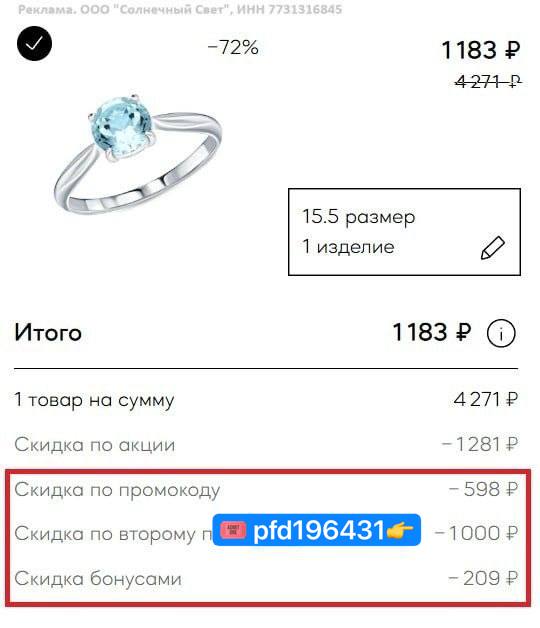Tap the pfd196431 promo code badge
The image size is (540, 628).
click(x=316, y=530)
